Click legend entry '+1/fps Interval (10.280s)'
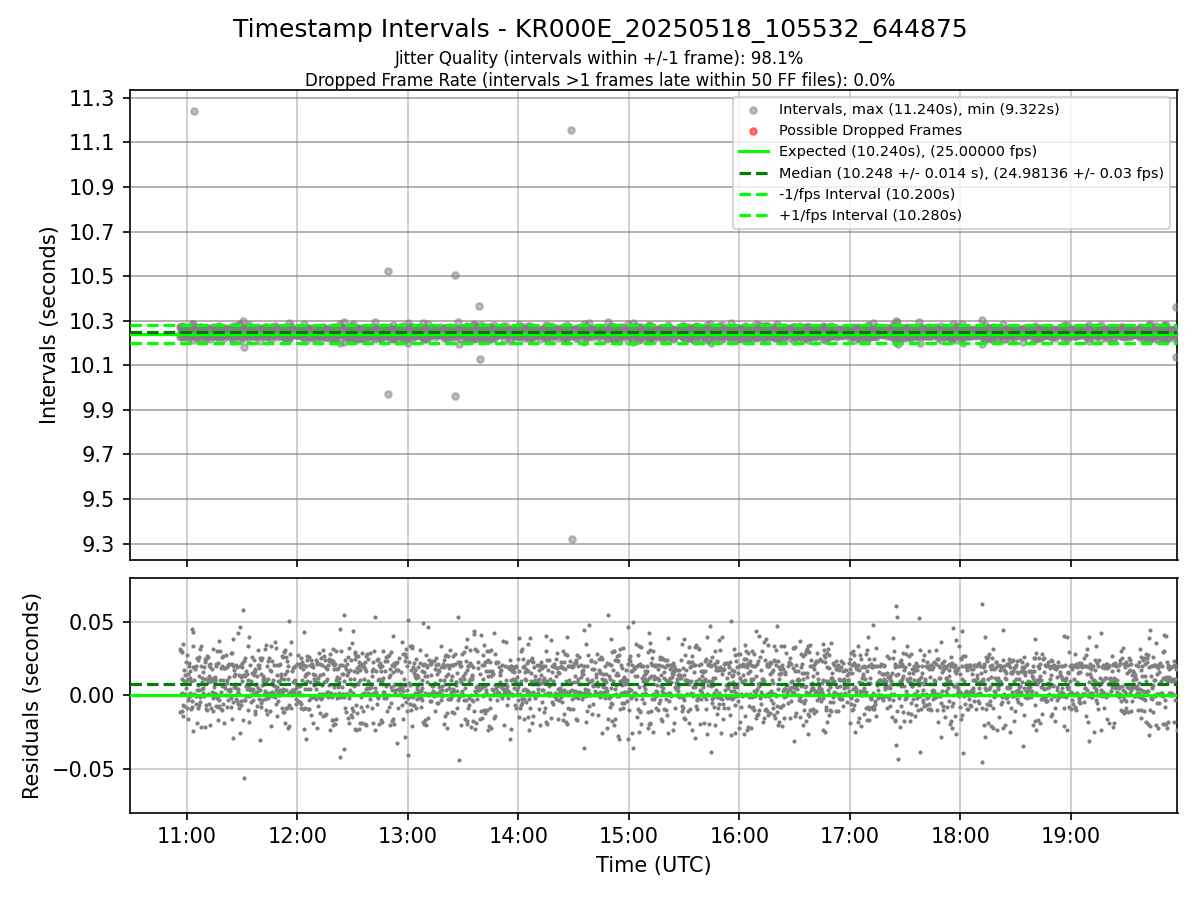Image resolution: width=1200 pixels, height=900 pixels. 870,215
